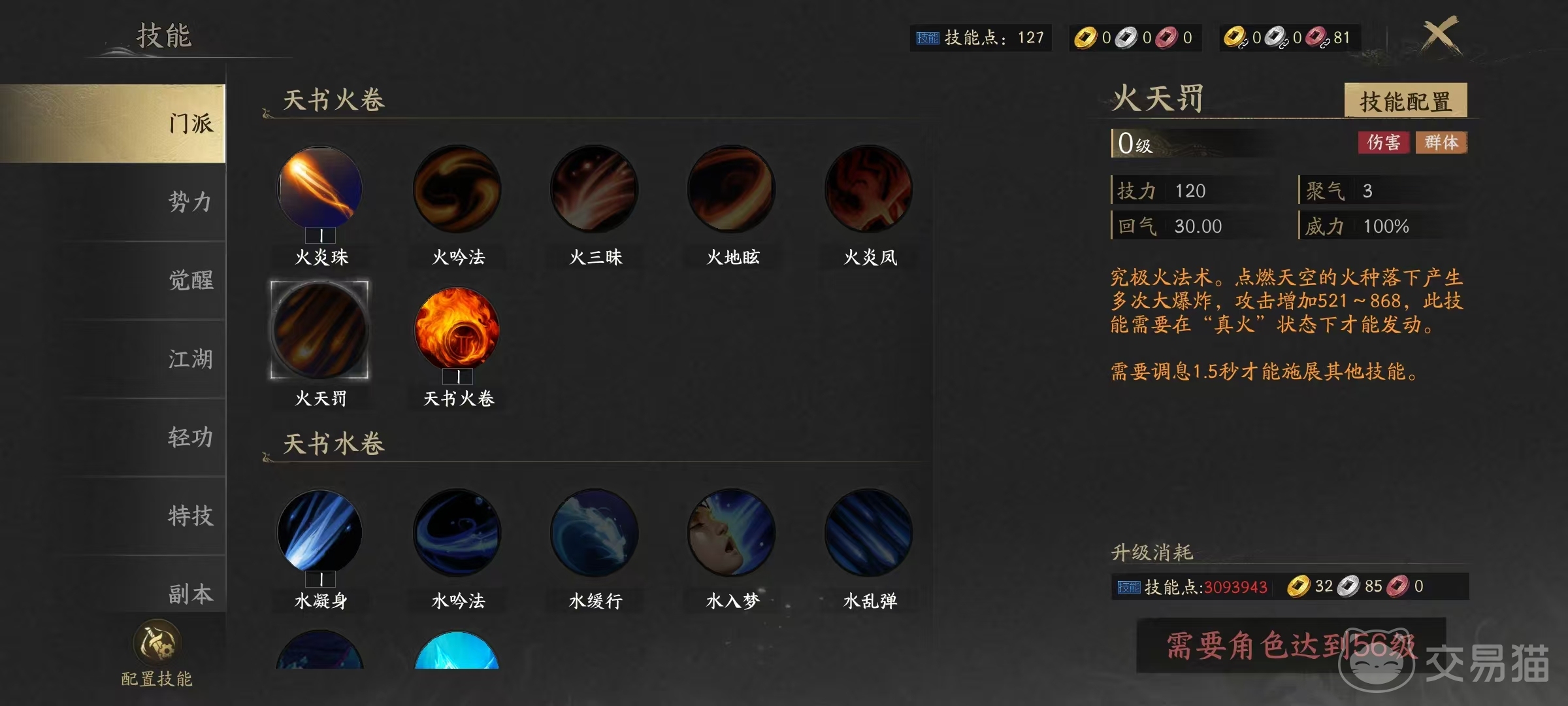Image resolution: width=1568 pixels, height=706 pixels.
Task: Select the 水乱弹 skill icon
Action: (x=869, y=532)
